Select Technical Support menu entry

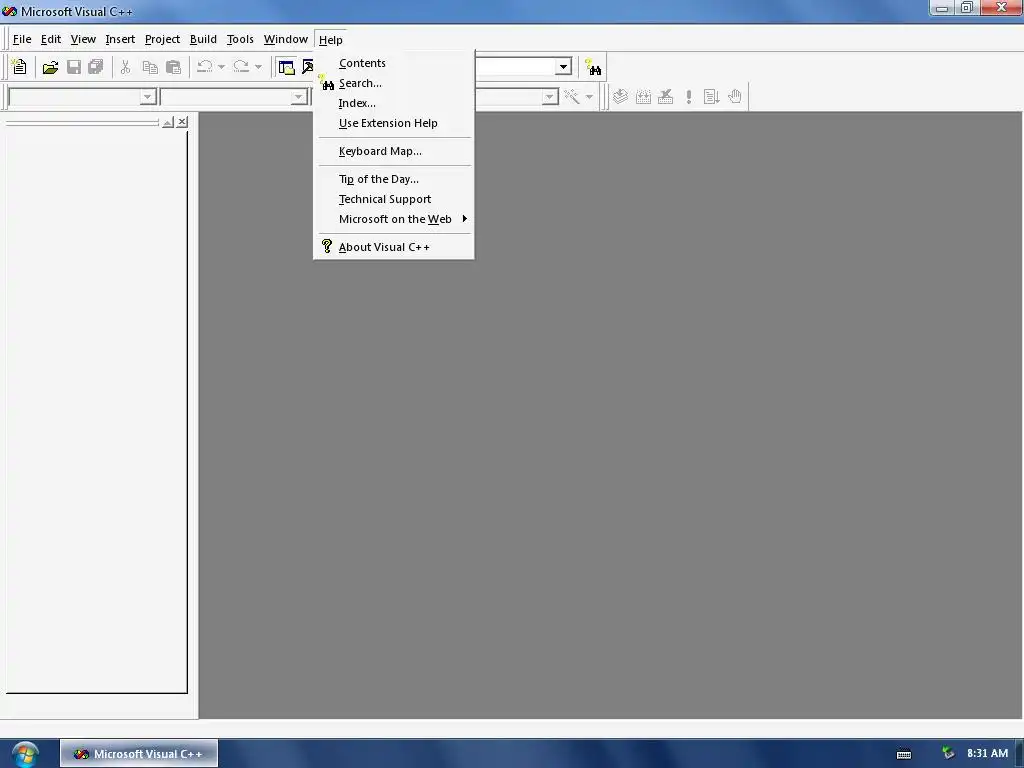click(394, 199)
